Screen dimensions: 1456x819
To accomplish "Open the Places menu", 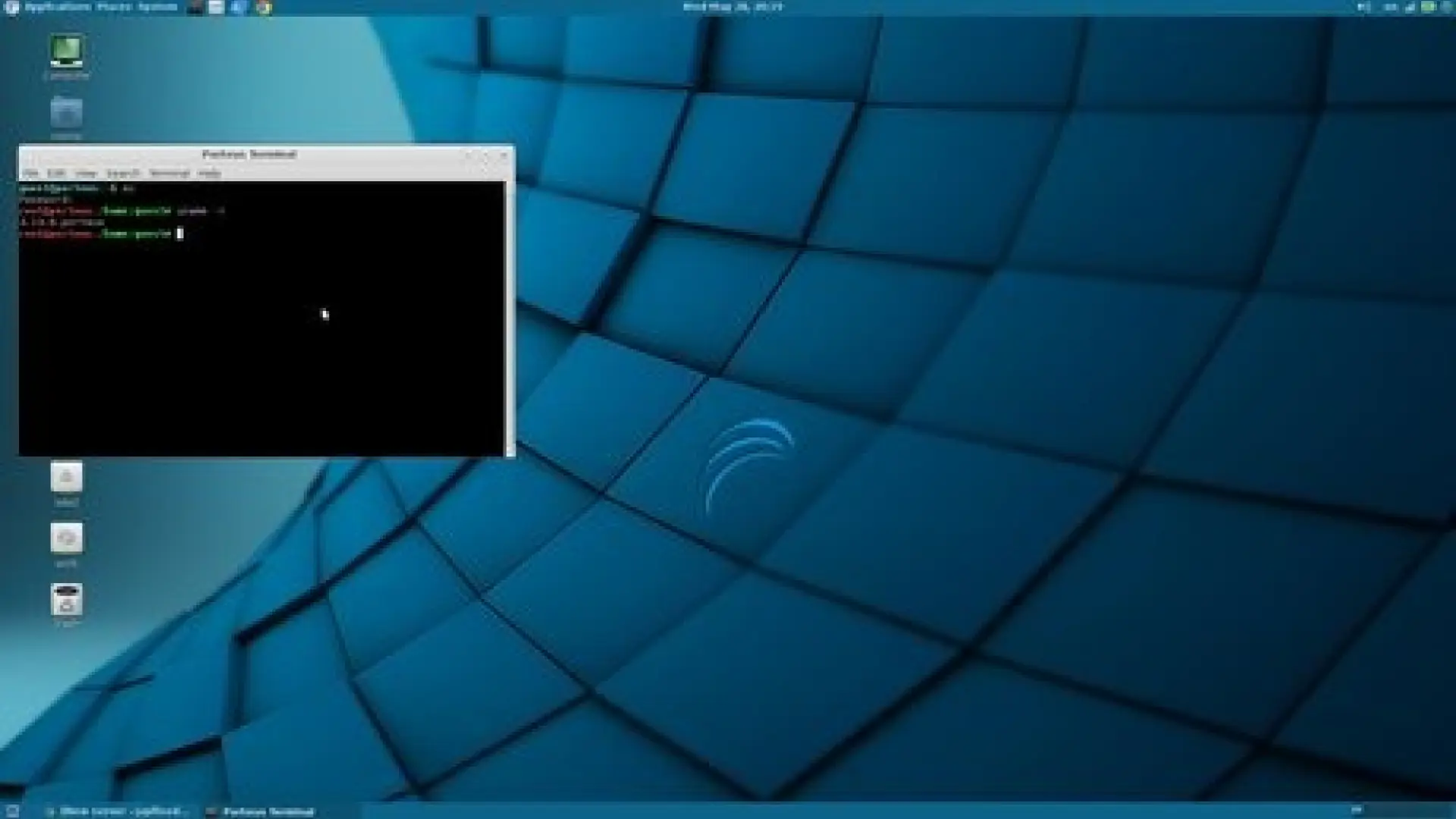I will (114, 7).
